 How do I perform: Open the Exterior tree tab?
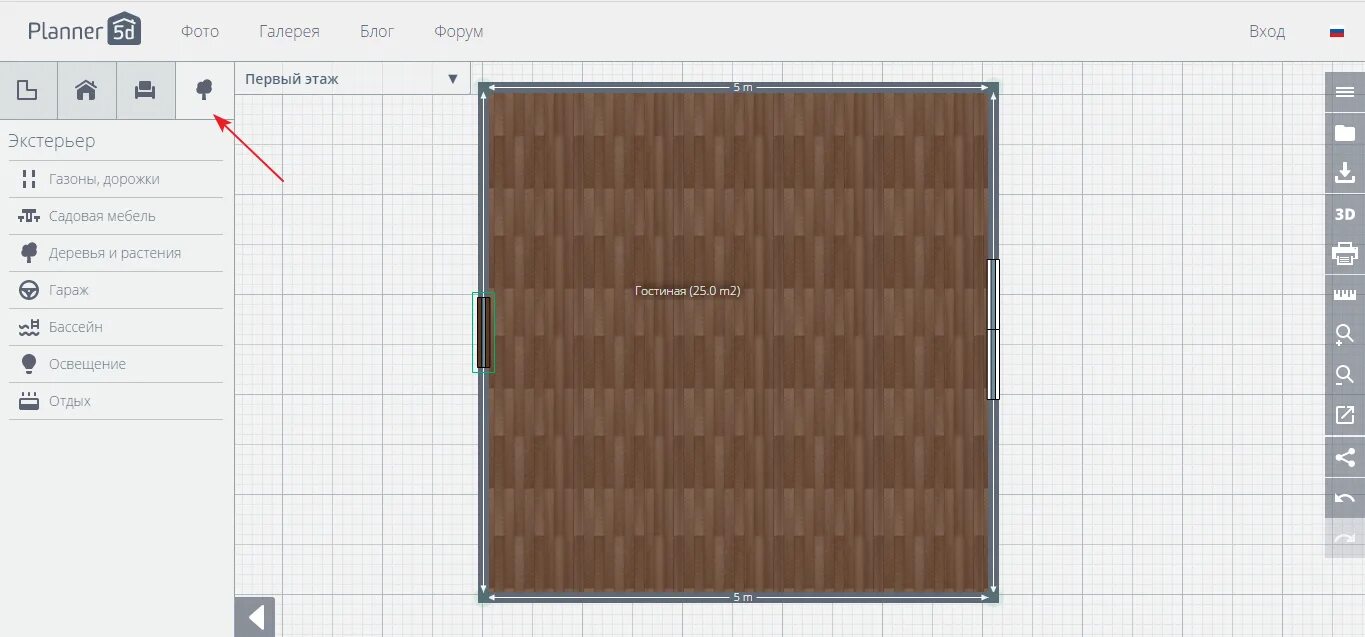(x=204, y=90)
